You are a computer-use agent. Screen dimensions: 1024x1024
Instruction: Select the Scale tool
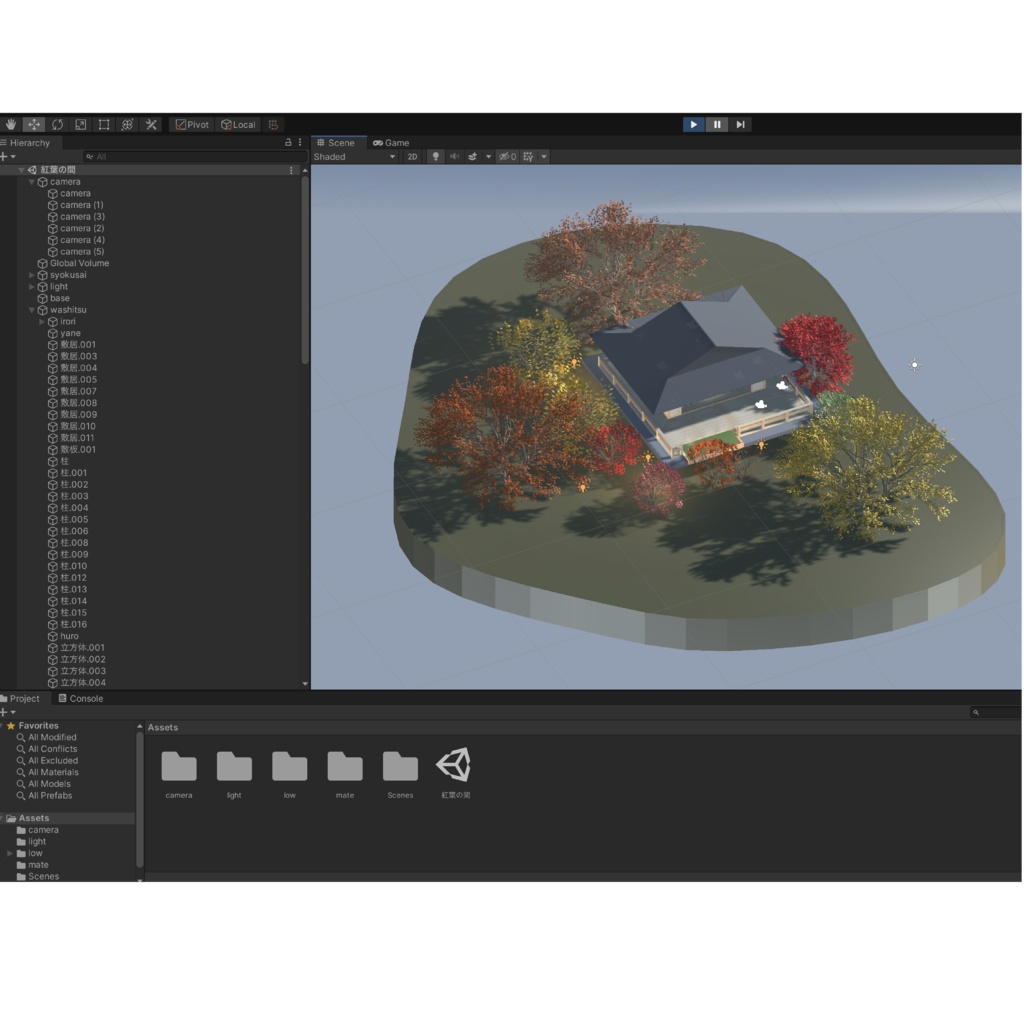pos(81,124)
